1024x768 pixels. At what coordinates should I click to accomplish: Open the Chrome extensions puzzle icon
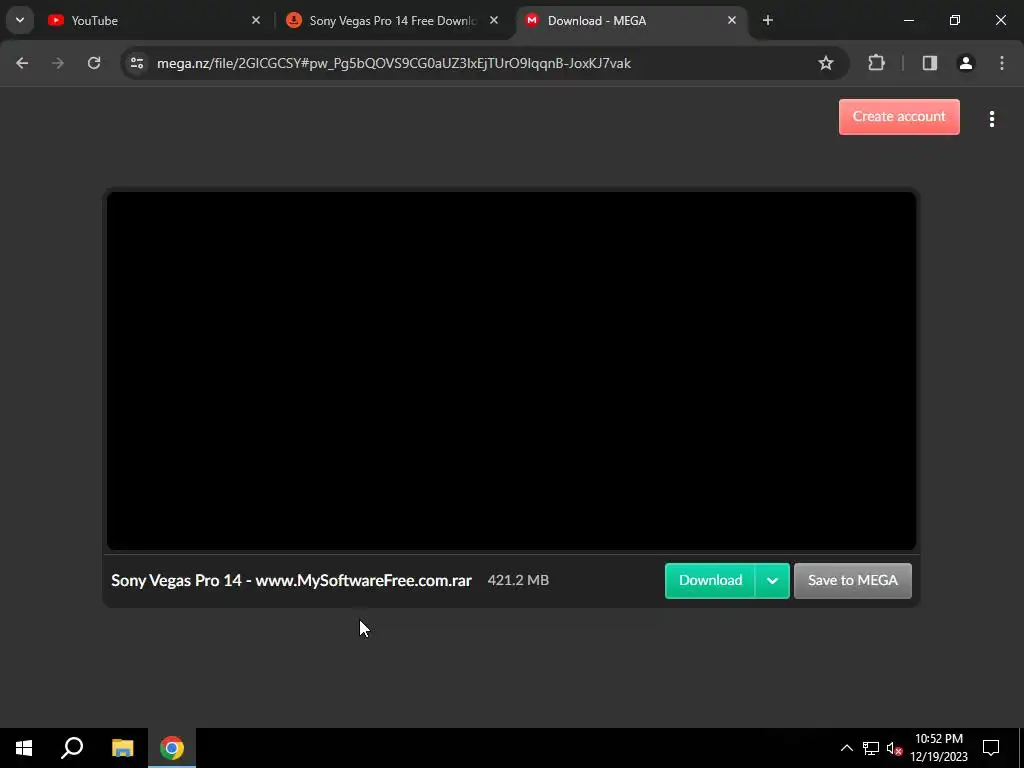coord(876,63)
